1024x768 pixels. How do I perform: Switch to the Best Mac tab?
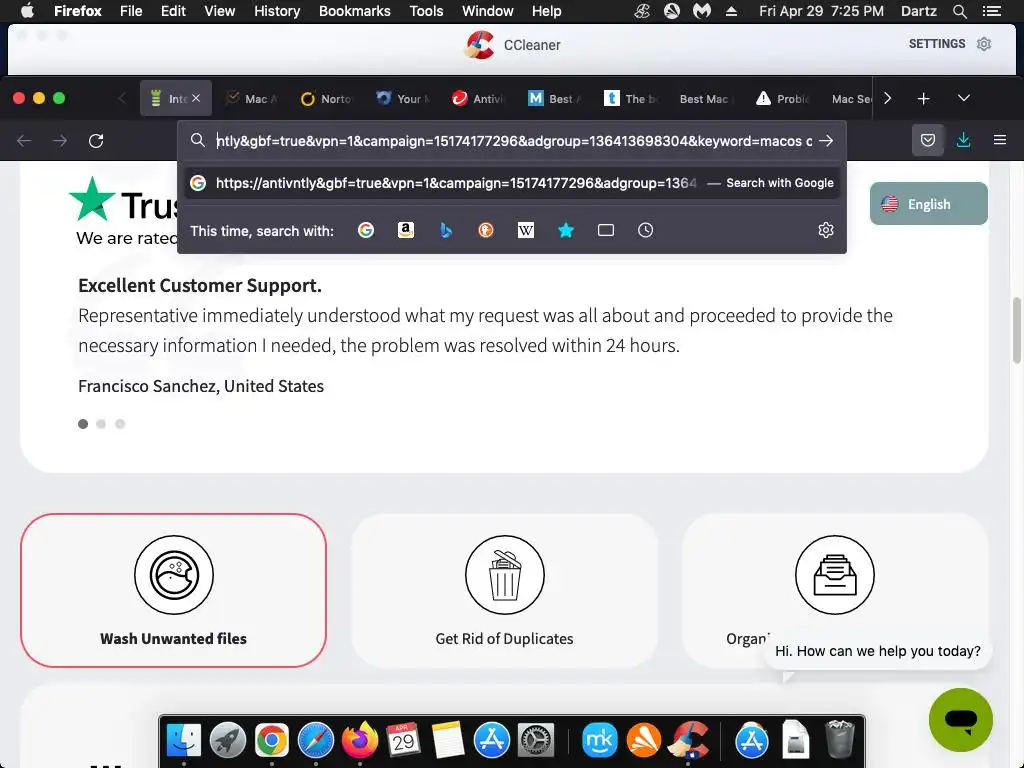point(705,99)
